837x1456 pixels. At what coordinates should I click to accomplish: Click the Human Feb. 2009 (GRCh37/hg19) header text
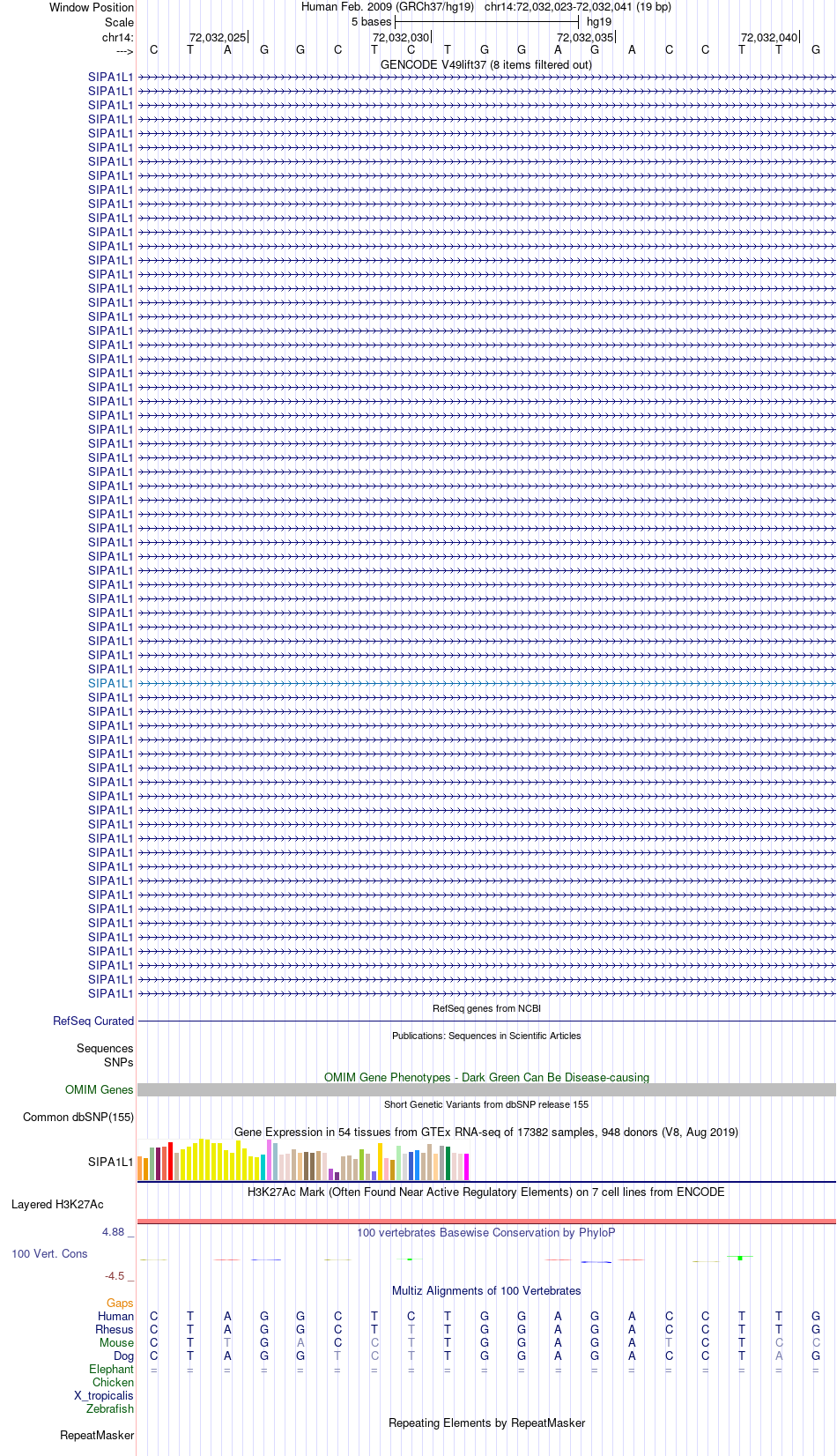point(388,6)
